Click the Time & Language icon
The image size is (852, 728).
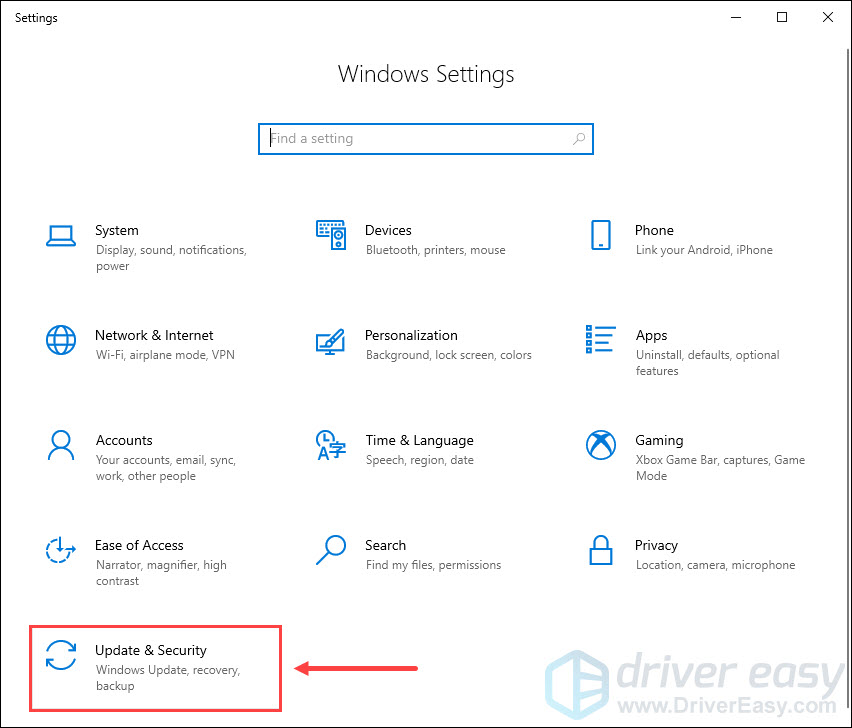[x=331, y=445]
